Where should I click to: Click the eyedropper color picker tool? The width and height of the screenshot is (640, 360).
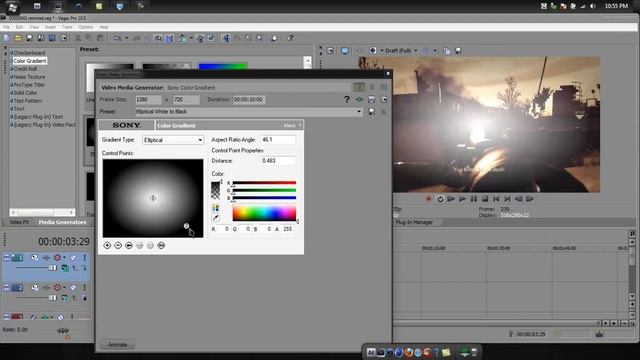[x=216, y=218]
